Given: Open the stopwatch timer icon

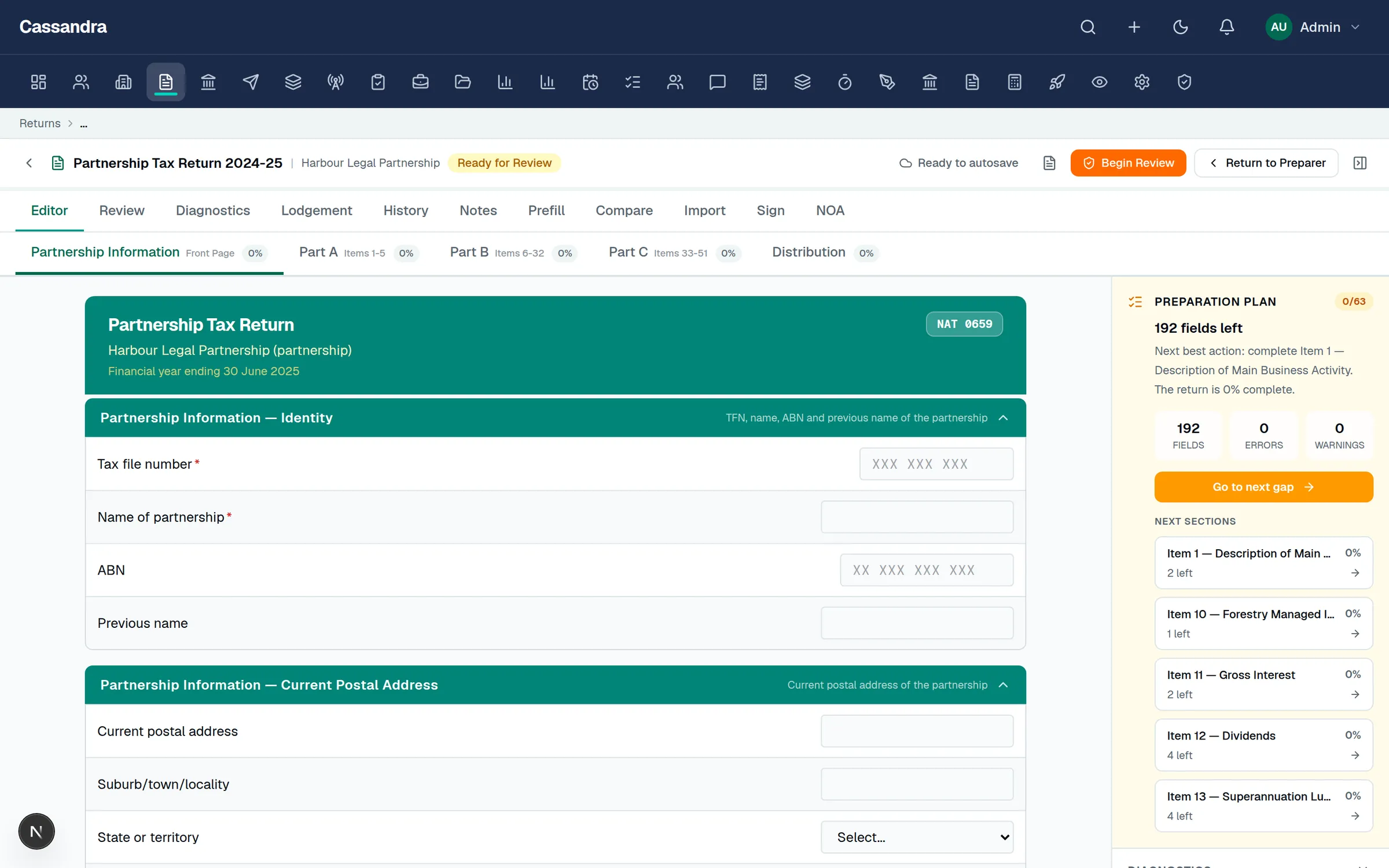Looking at the screenshot, I should [845, 82].
